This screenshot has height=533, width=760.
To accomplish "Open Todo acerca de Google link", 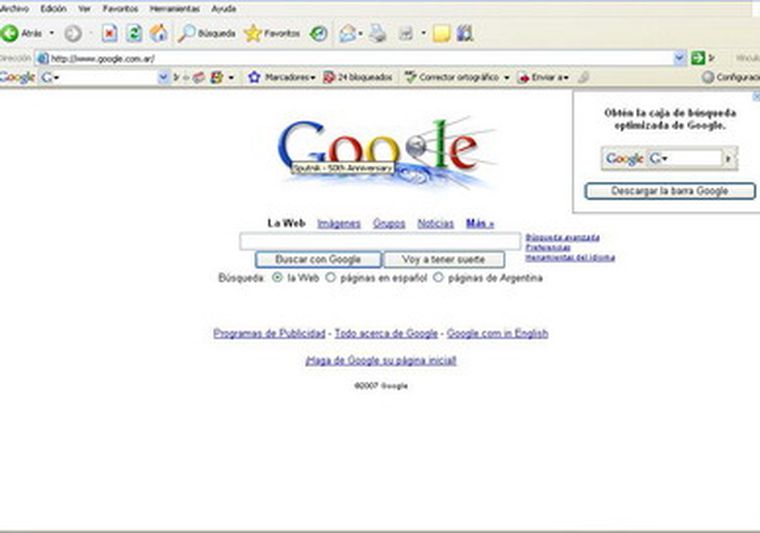I will click(x=386, y=333).
